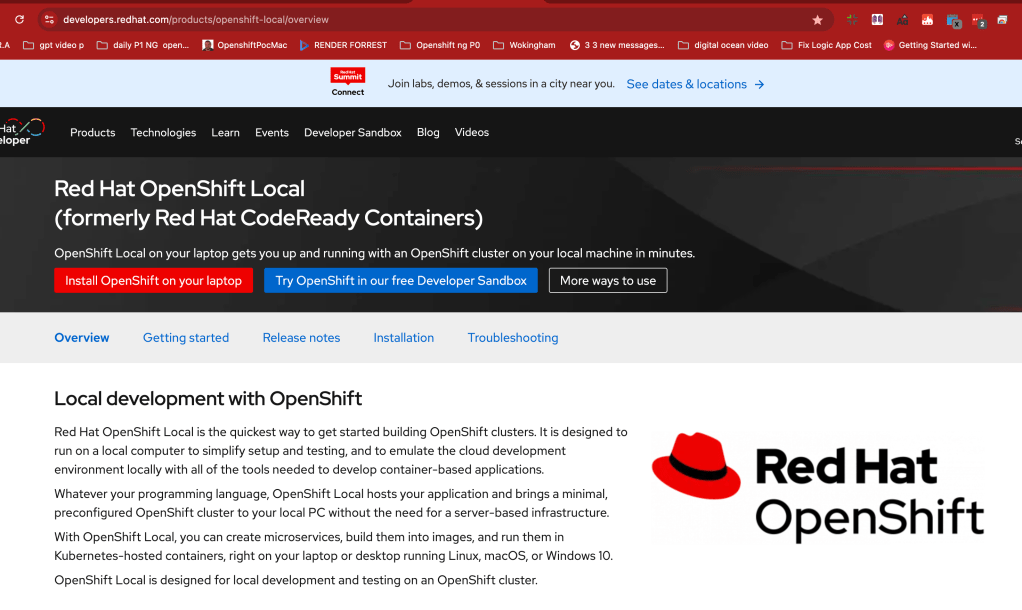The height and width of the screenshot is (610, 1022).
Task: Click 'Install OpenShift on your laptop' button
Action: tap(153, 280)
